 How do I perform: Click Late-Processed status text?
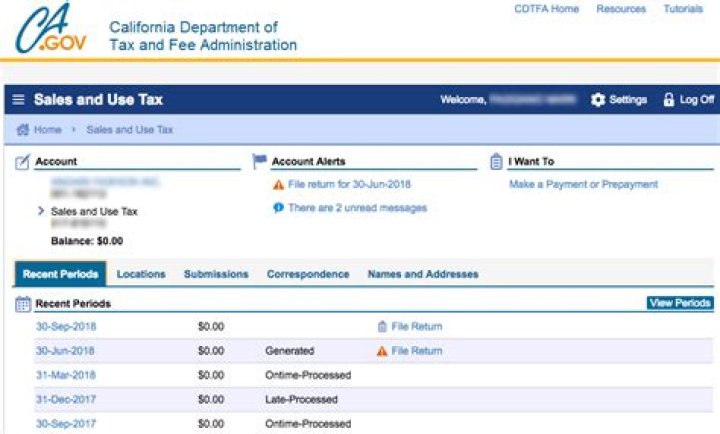(301, 400)
